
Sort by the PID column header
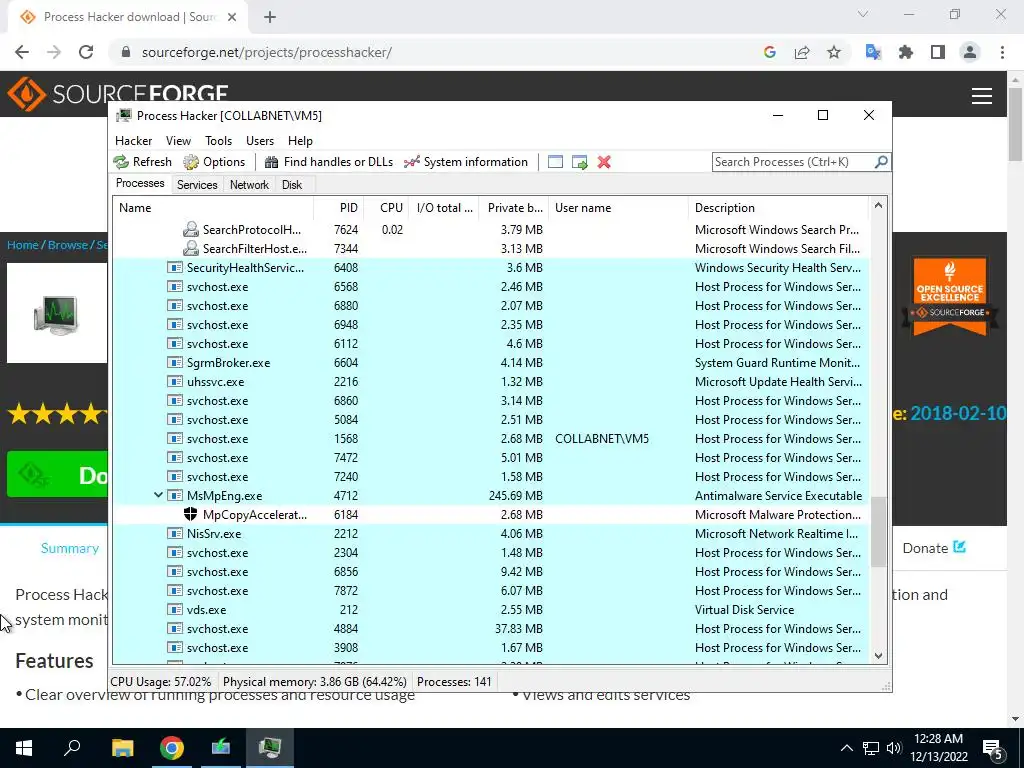coord(338,208)
